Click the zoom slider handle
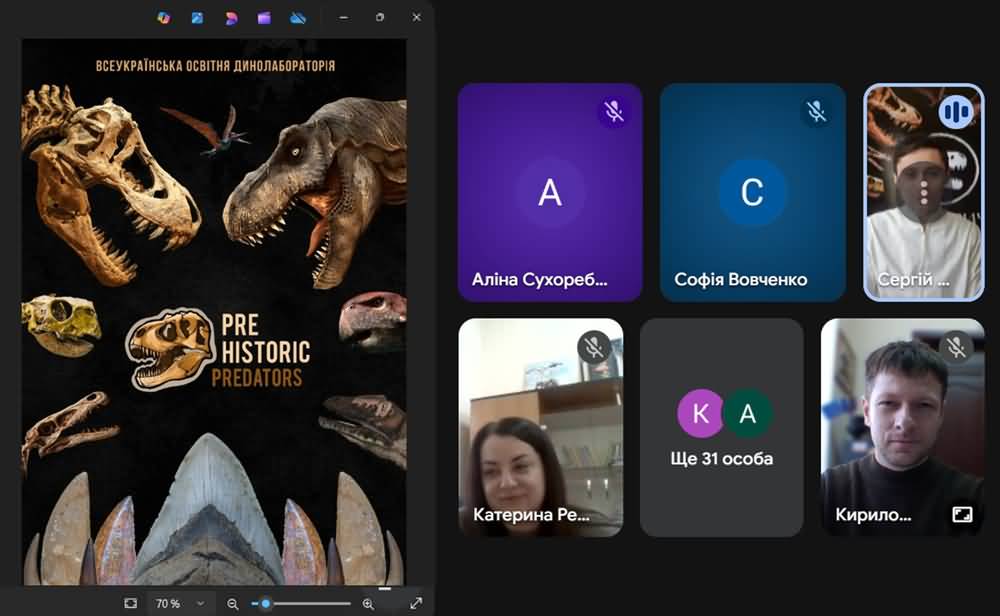The height and width of the screenshot is (616, 1000). click(x=265, y=603)
